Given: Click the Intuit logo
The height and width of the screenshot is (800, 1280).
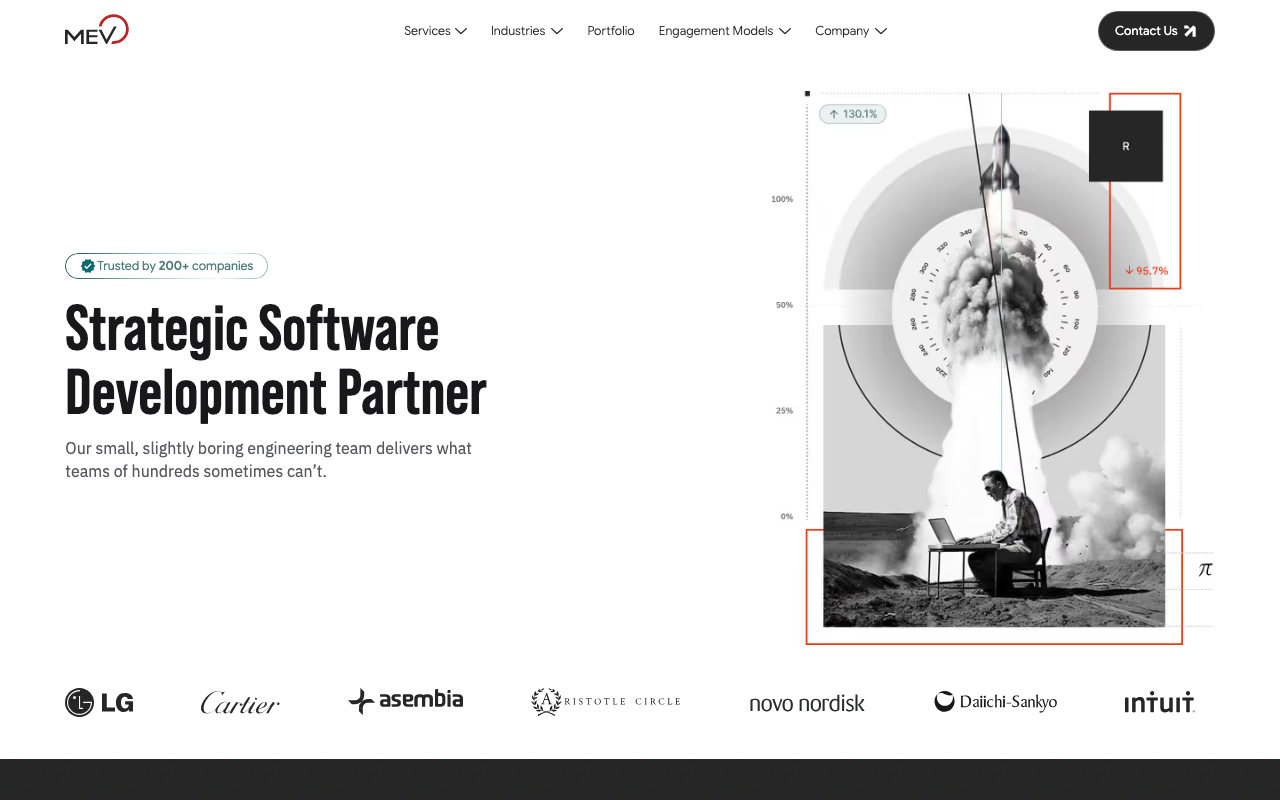Looking at the screenshot, I should [1160, 703].
